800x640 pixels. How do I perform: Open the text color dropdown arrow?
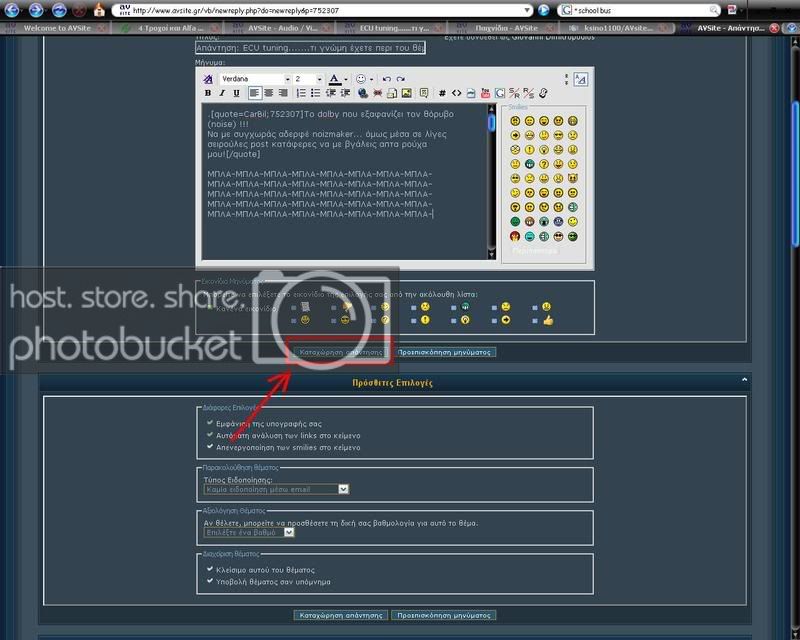(346, 80)
